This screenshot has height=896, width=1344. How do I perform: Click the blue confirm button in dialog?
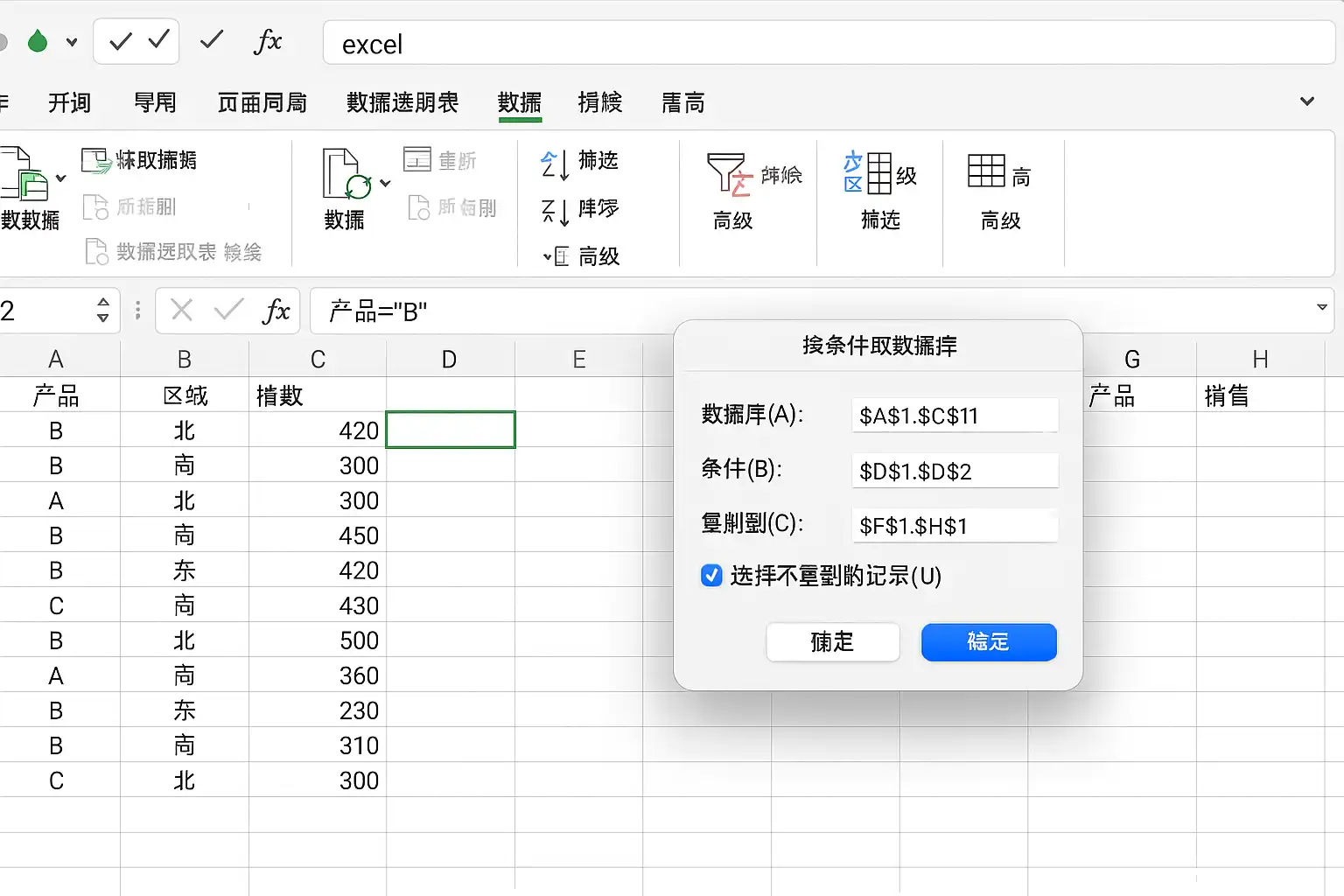coord(989,642)
